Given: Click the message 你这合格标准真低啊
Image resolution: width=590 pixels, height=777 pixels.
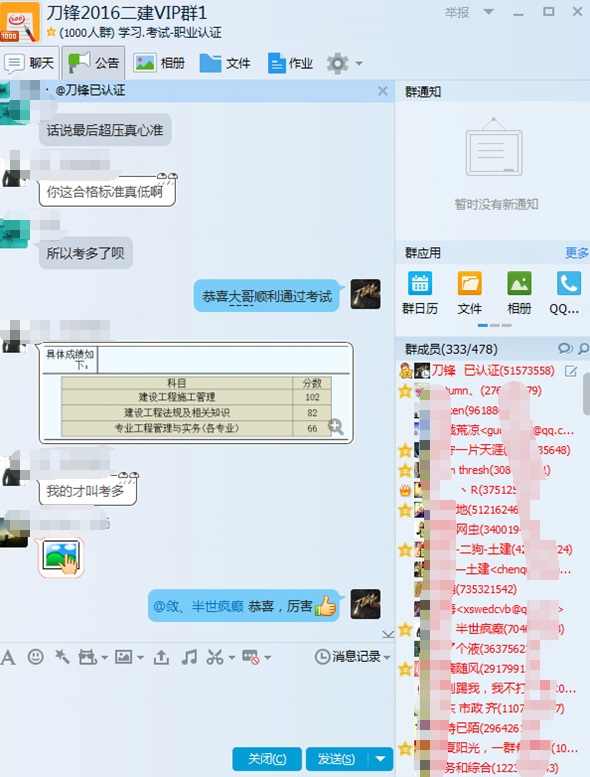Looking at the screenshot, I should click(x=107, y=191).
